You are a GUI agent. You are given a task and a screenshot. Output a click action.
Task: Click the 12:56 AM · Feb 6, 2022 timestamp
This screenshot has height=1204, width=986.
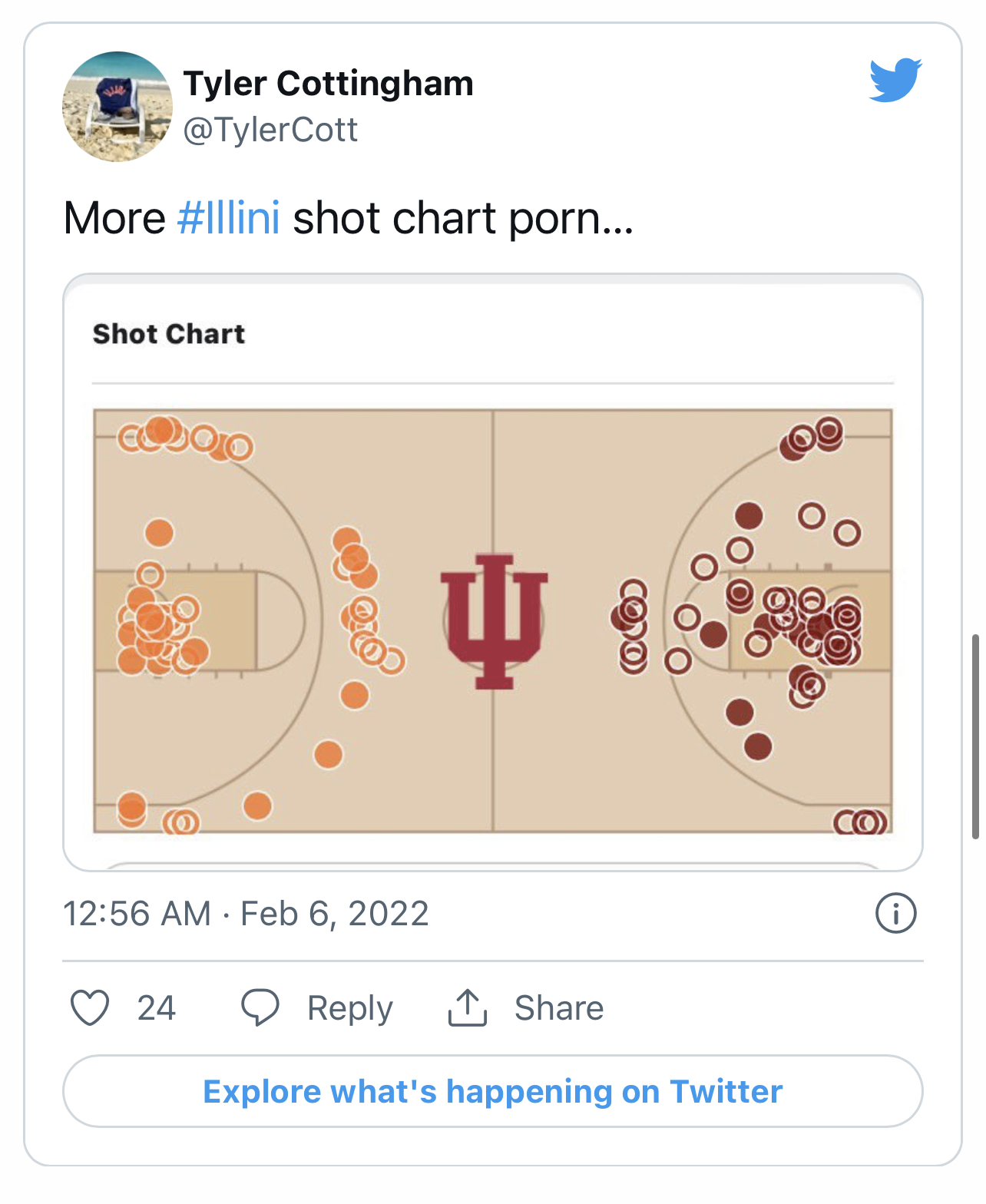246,914
